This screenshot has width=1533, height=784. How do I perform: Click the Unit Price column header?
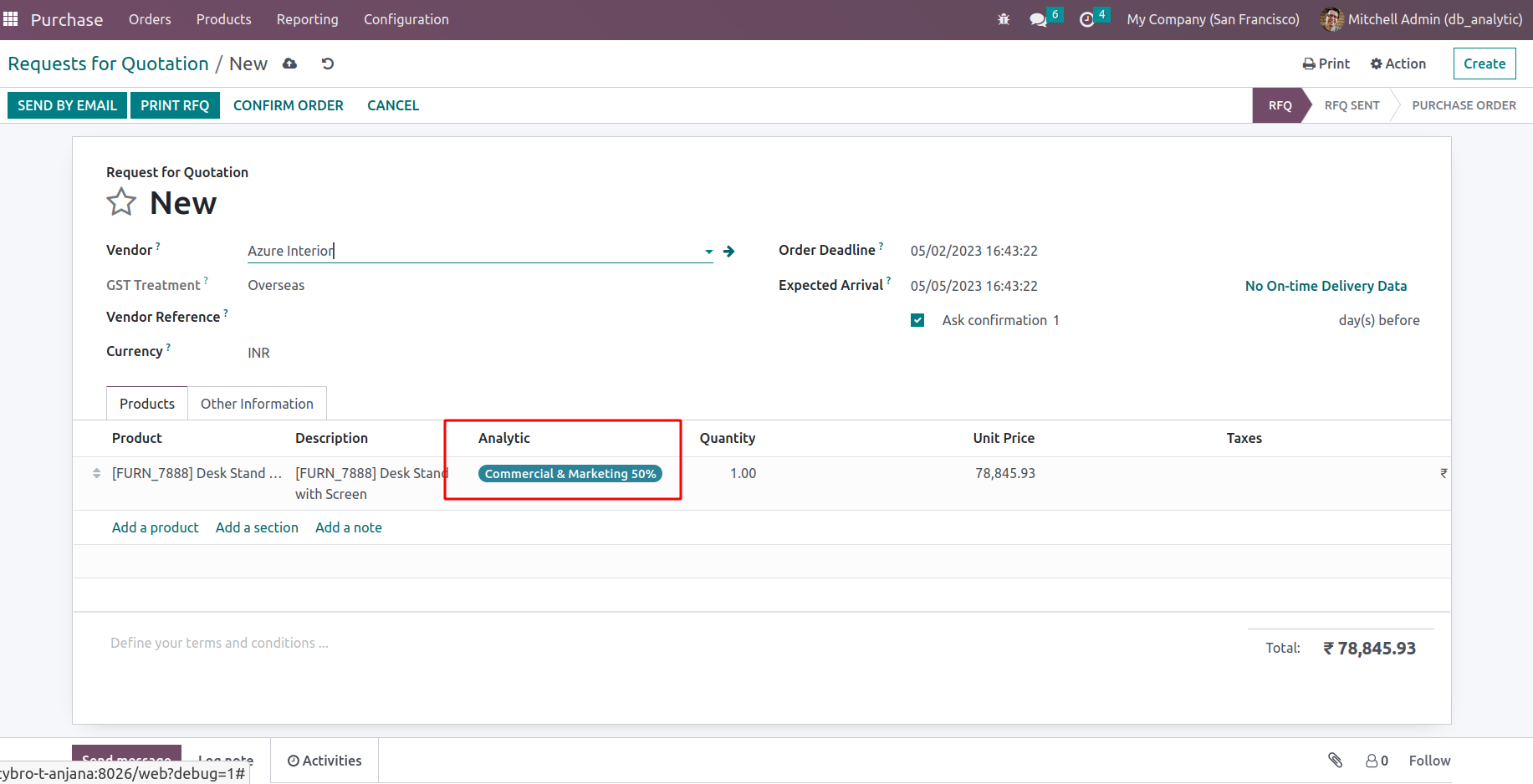(x=1004, y=438)
